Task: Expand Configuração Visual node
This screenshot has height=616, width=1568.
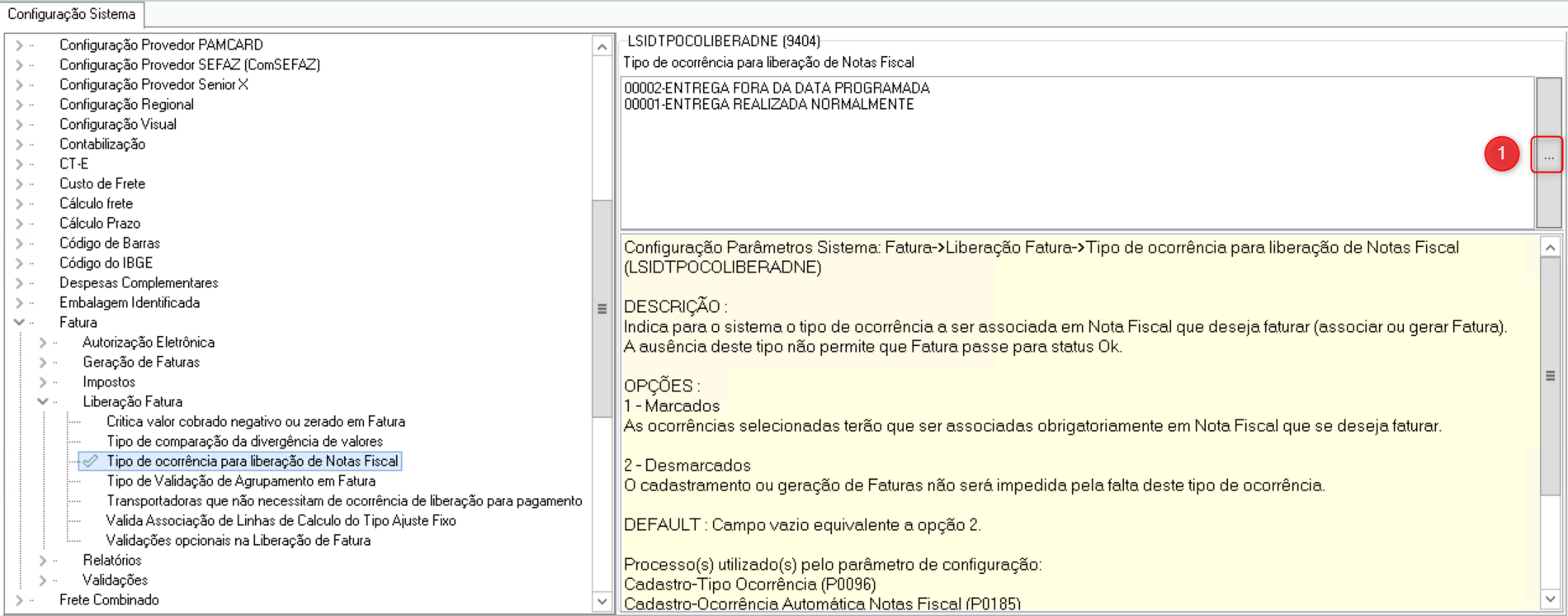Action: (19, 124)
